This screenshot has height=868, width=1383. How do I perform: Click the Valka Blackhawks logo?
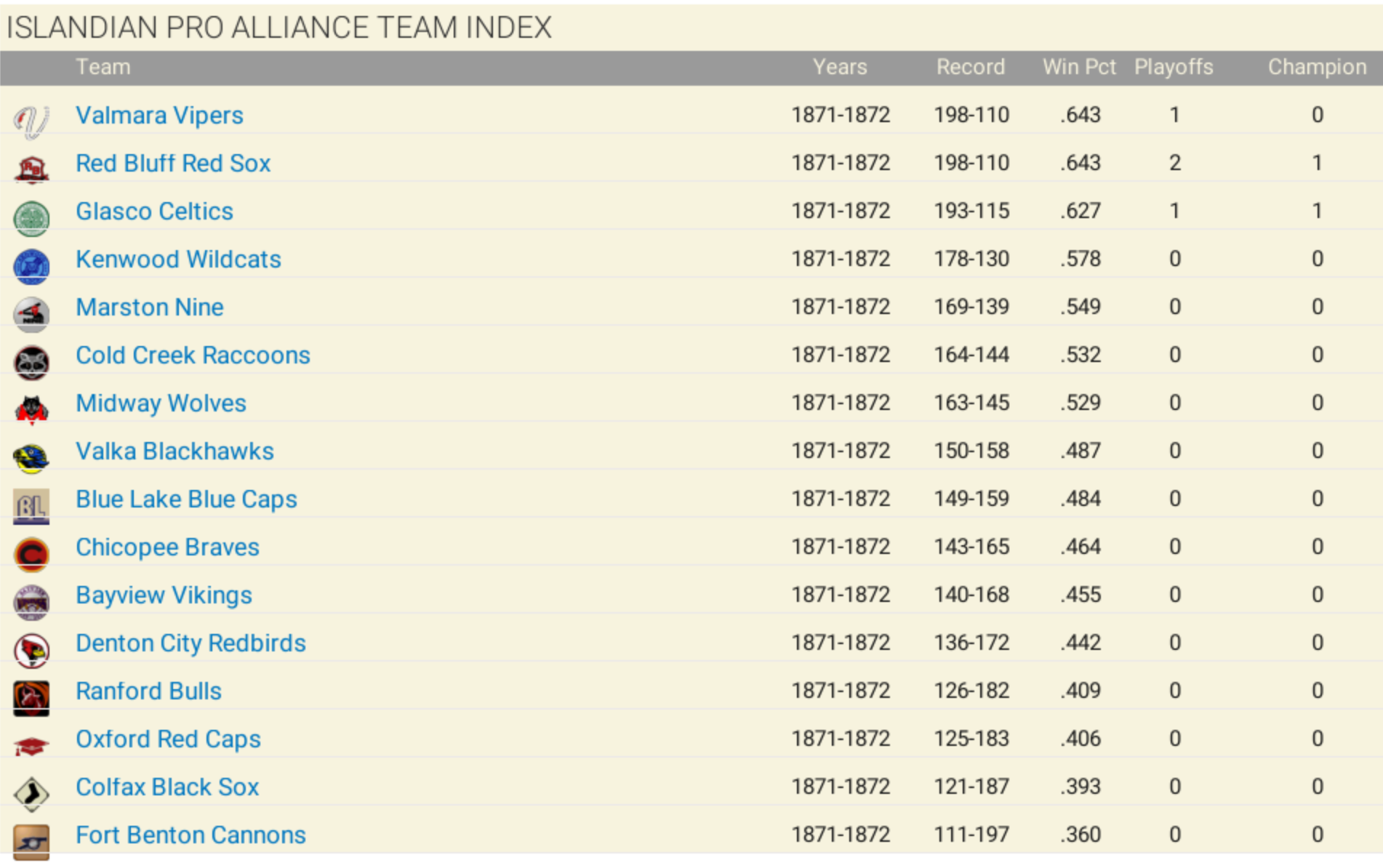point(31,457)
